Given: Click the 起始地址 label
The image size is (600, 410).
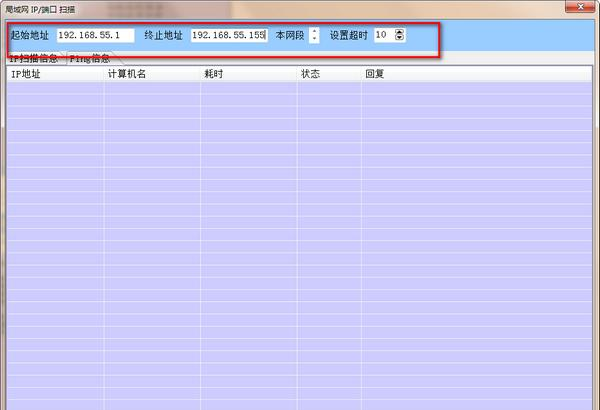Looking at the screenshot, I should (30, 35).
